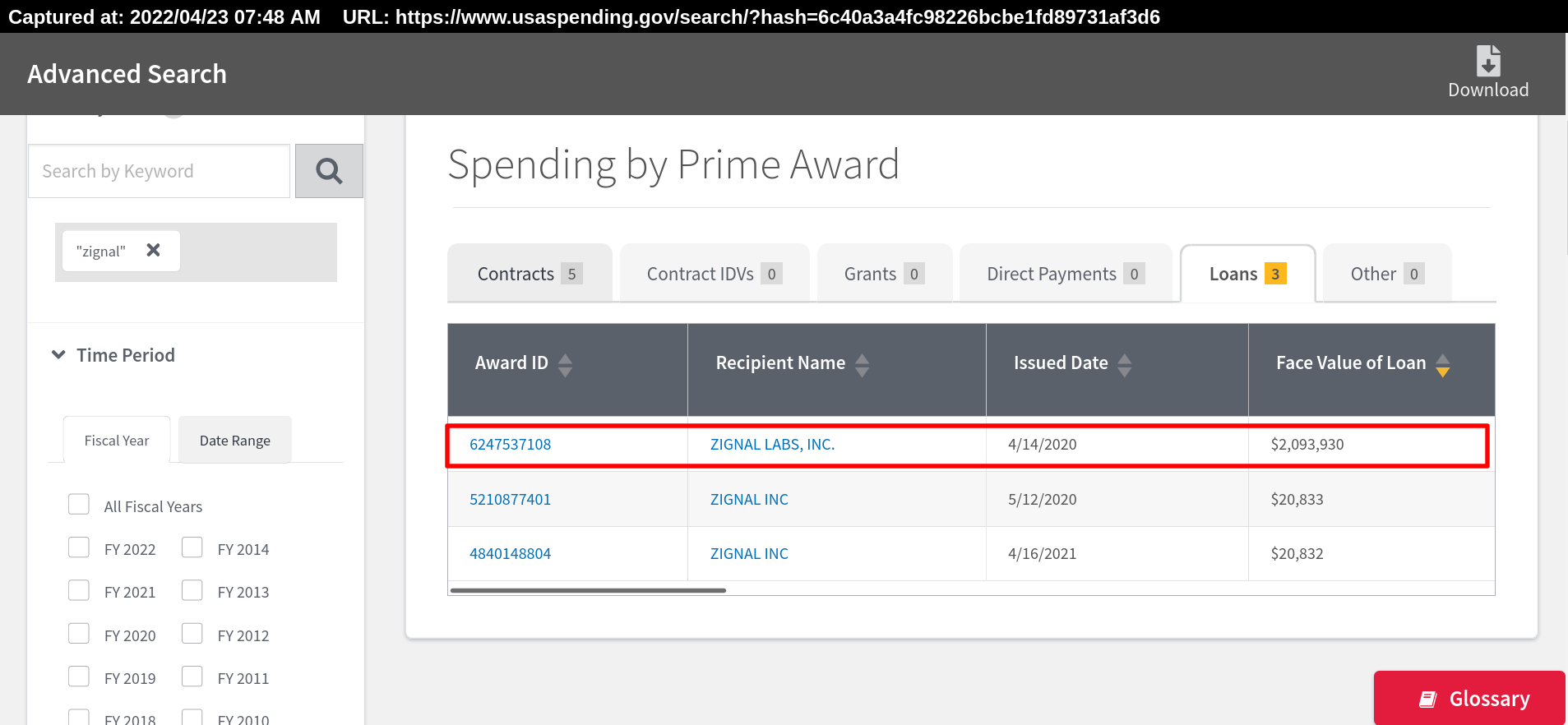The image size is (1568, 725).
Task: Switch to the Contracts tab
Action: [x=530, y=274]
